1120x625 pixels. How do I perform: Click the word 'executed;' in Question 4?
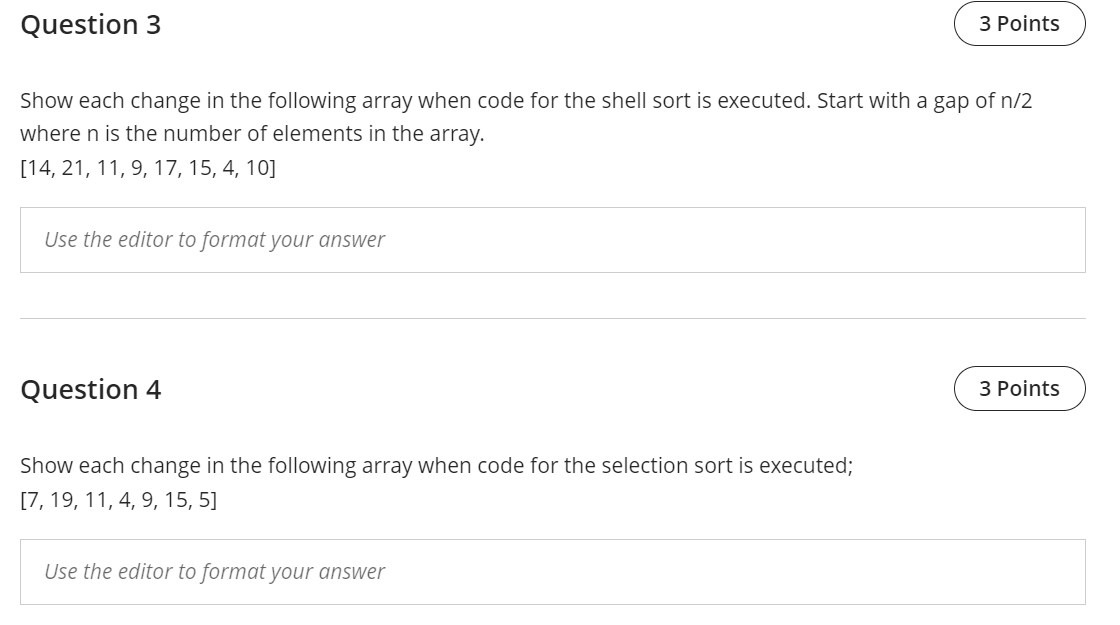pyautogui.click(x=806, y=466)
